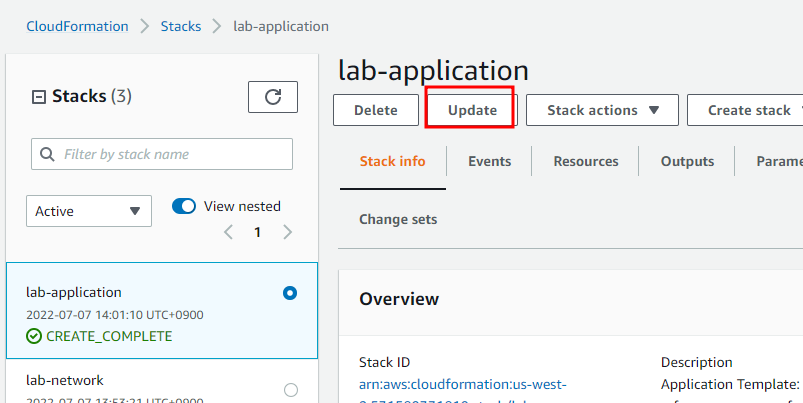This screenshot has width=803, height=403.
Task: Select the lab-network entry in the stack list
Action: coord(162,381)
